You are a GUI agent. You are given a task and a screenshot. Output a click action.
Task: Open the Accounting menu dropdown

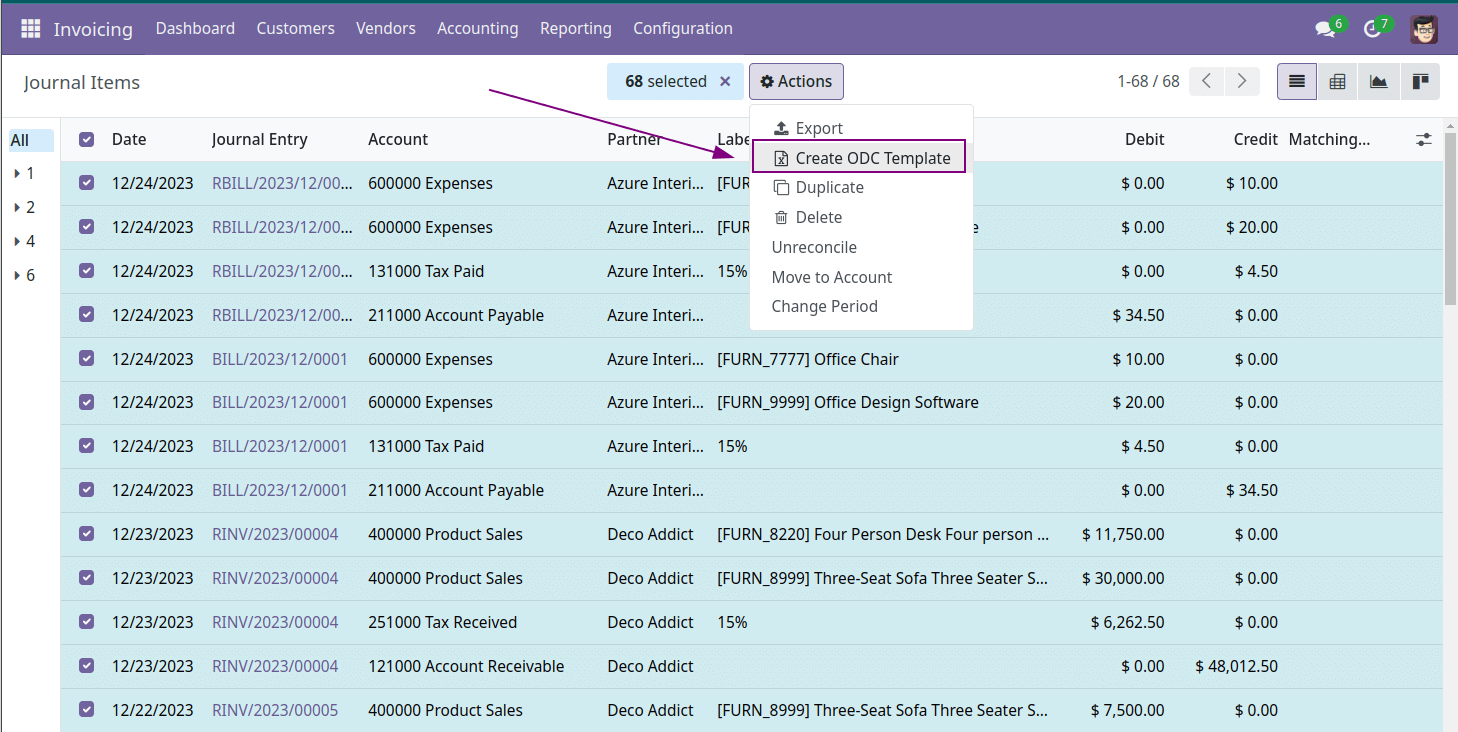tap(477, 29)
